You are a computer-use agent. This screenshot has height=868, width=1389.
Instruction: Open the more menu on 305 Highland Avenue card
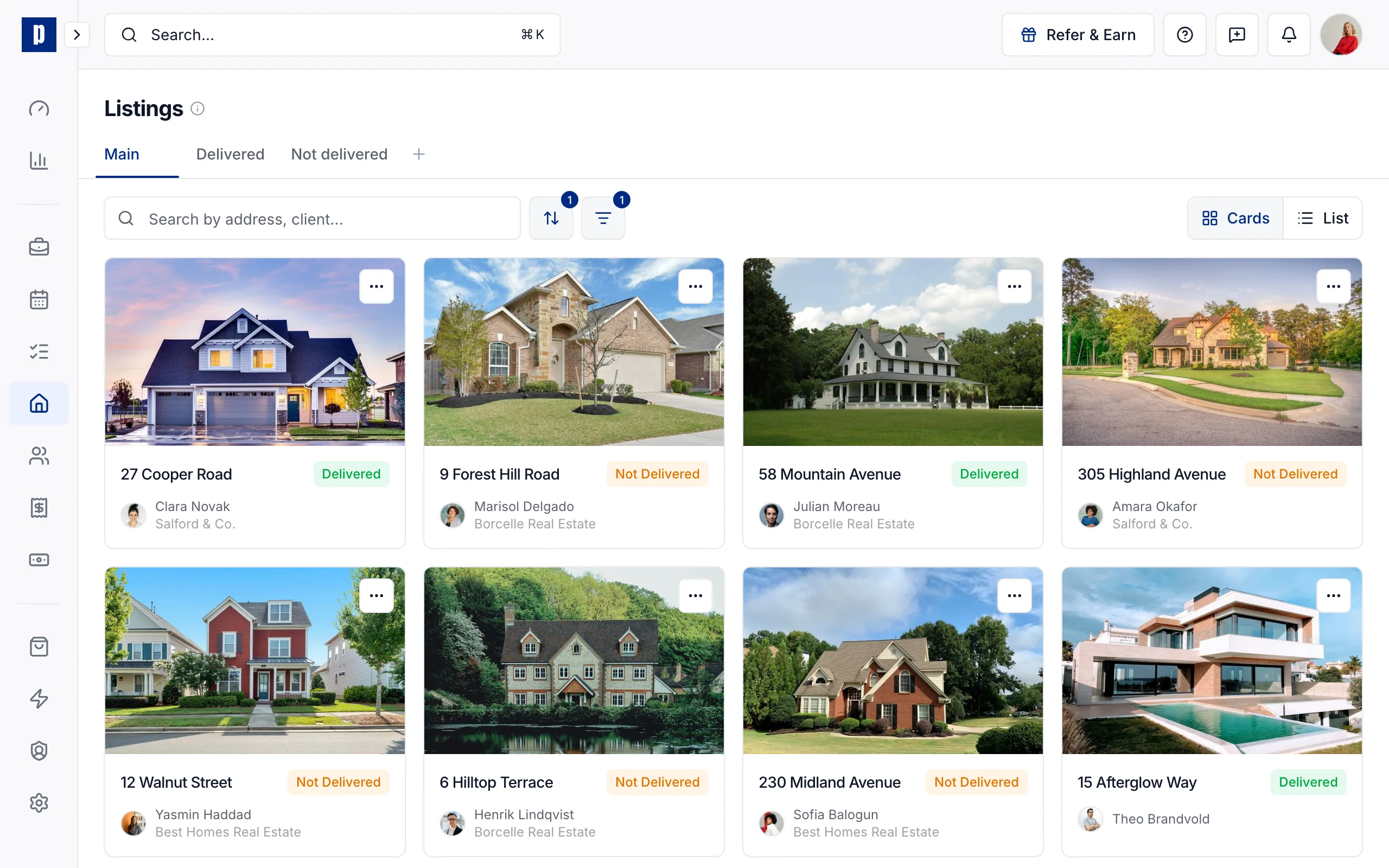click(1333, 286)
